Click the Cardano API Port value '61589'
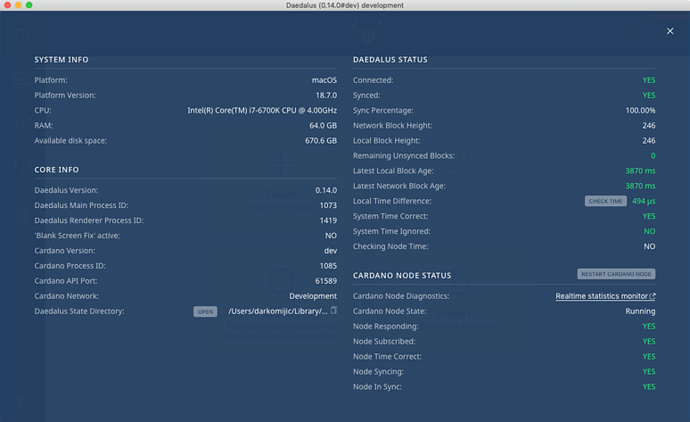The width and height of the screenshot is (690, 422). tap(326, 281)
